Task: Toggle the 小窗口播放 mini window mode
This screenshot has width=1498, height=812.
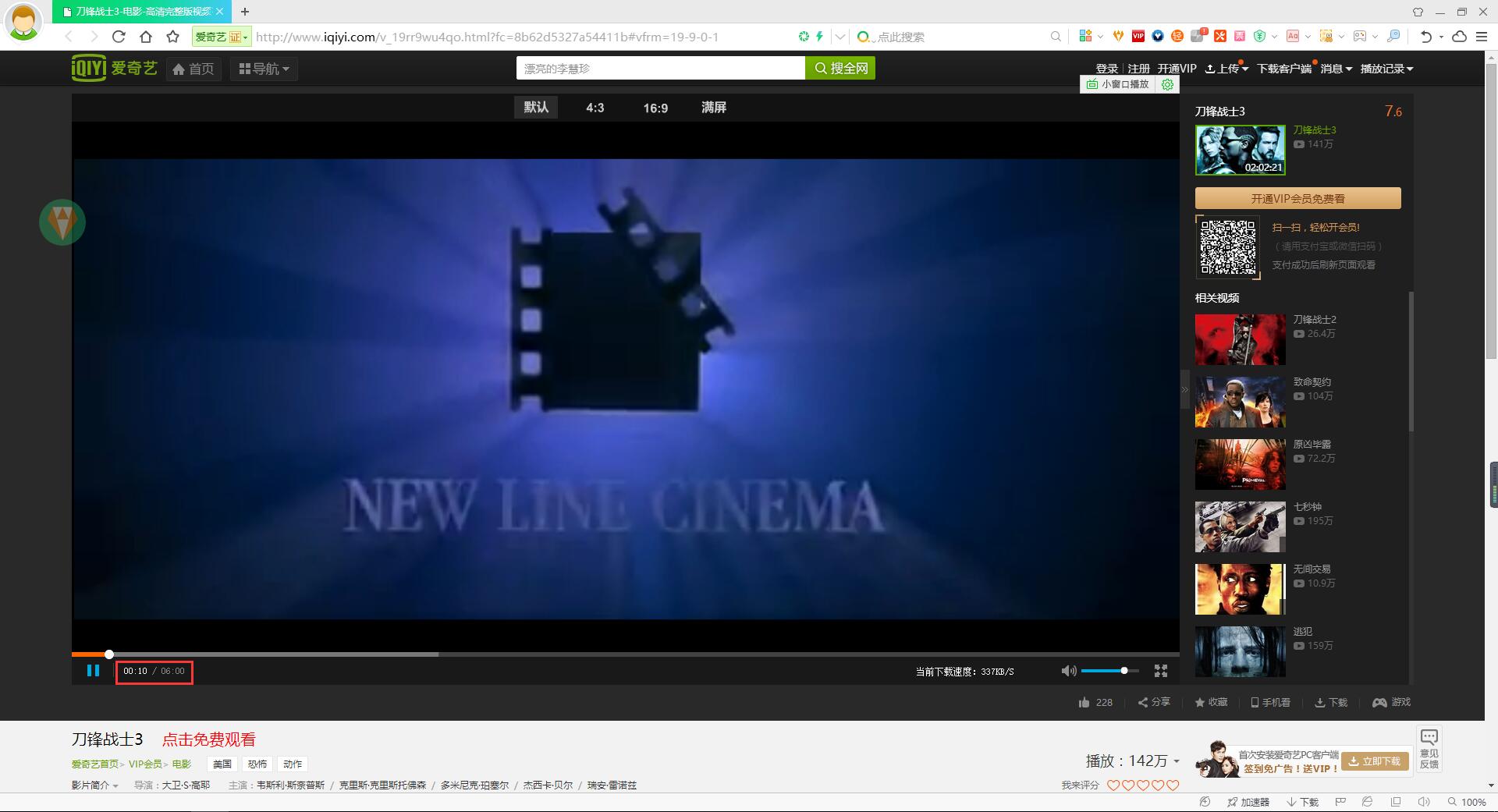Action: click(x=1119, y=84)
